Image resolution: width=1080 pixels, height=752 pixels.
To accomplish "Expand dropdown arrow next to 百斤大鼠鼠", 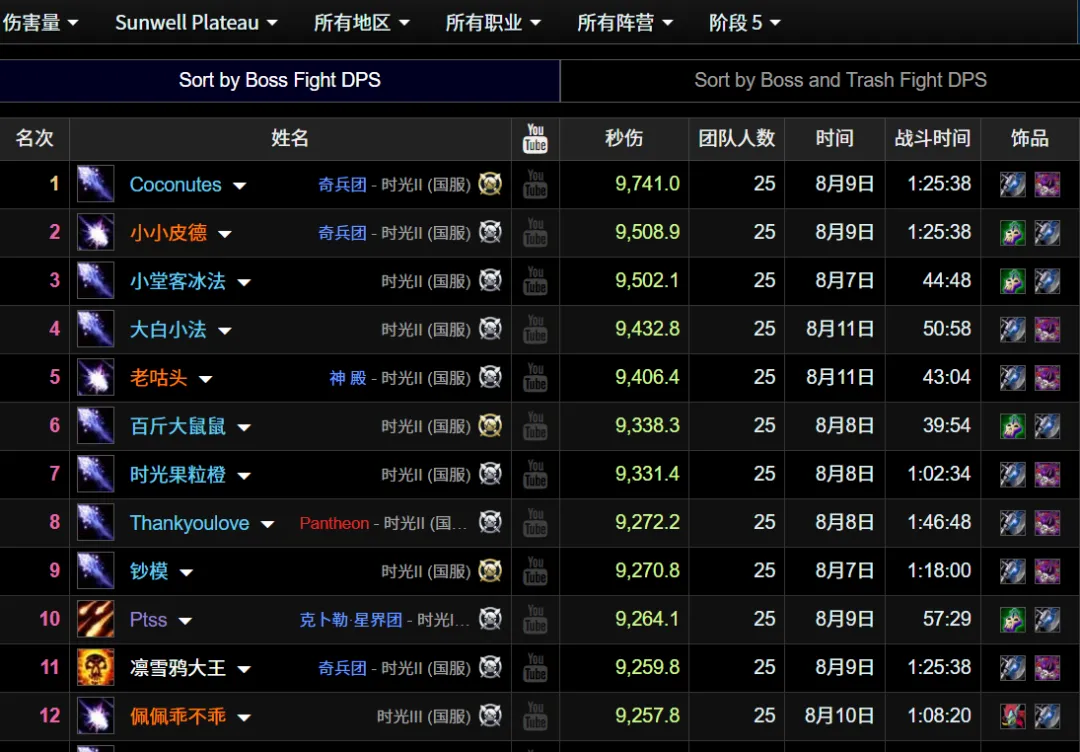I will pos(244,428).
